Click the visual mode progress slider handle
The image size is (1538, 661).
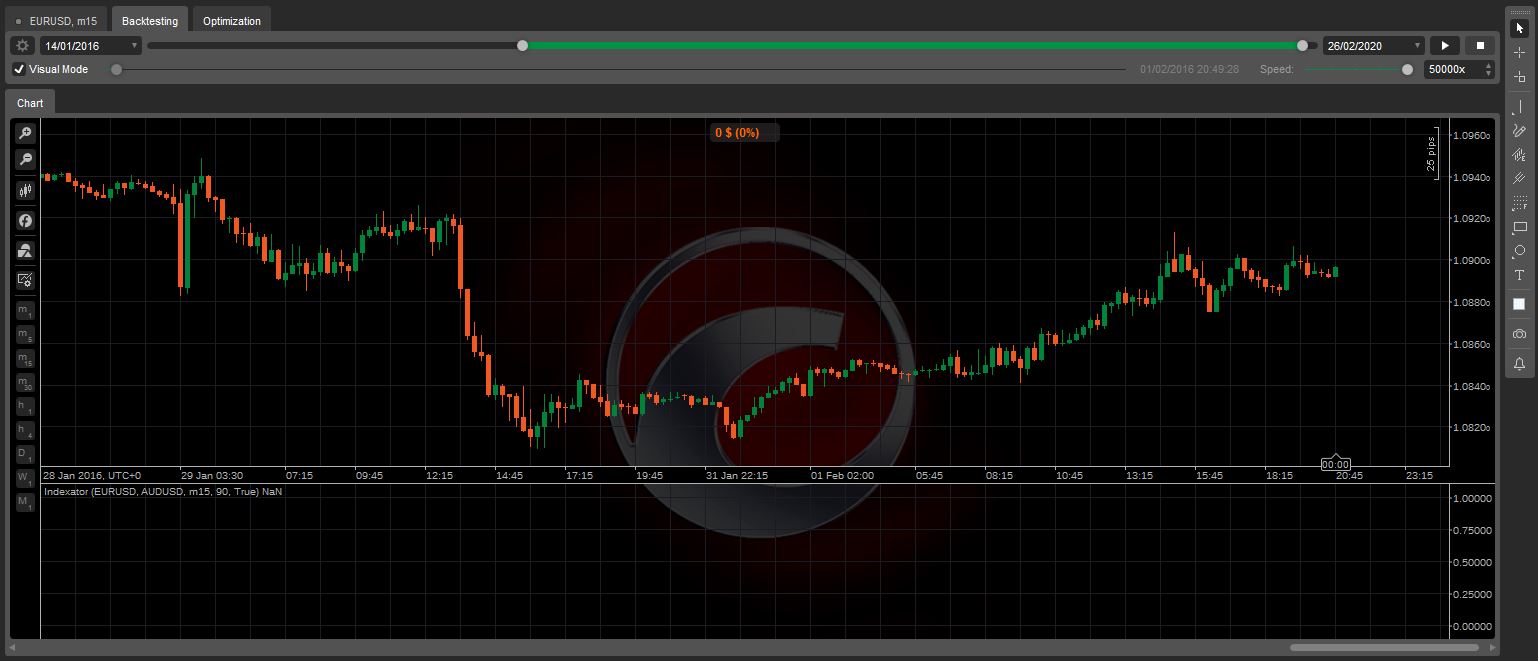[117, 69]
